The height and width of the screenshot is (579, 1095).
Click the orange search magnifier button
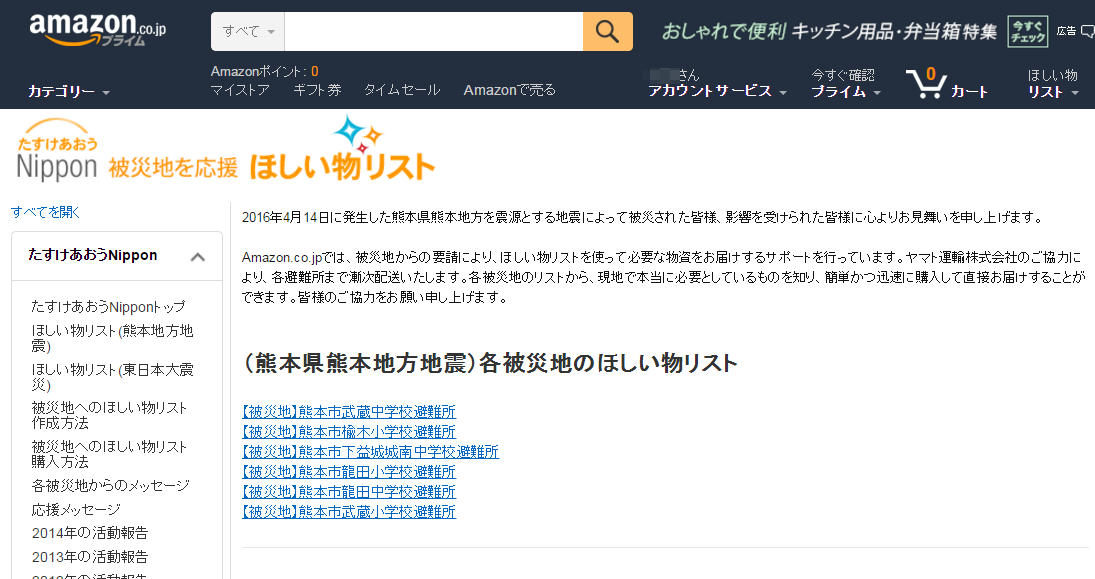pyautogui.click(x=608, y=31)
